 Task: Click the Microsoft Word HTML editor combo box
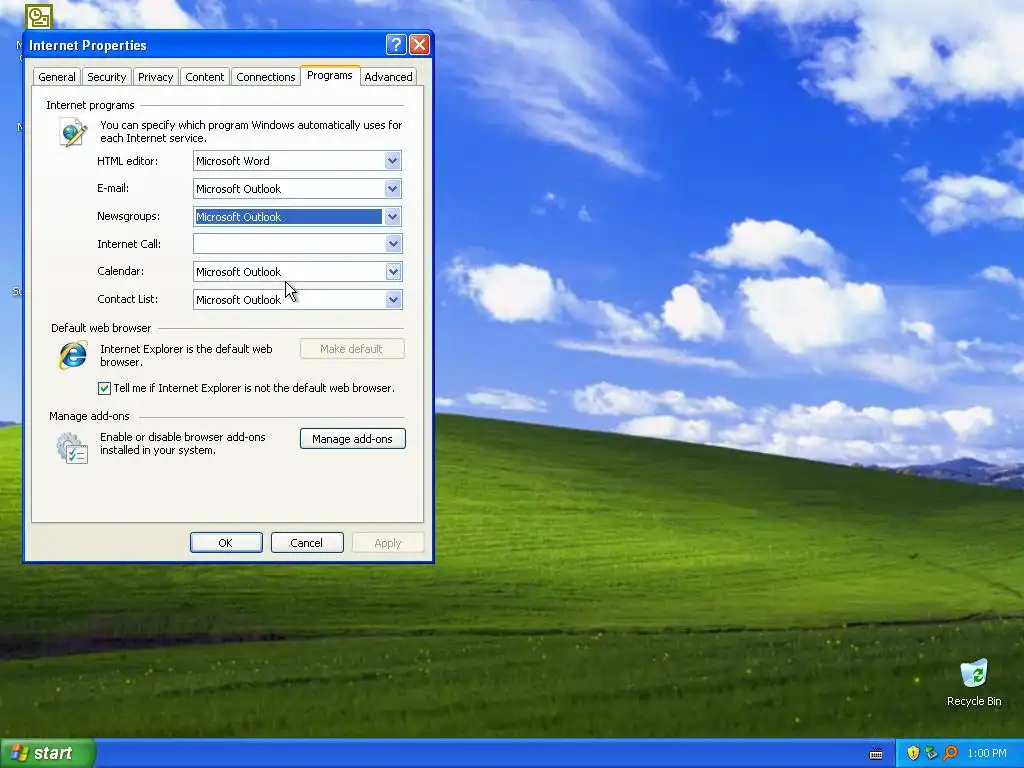(x=297, y=161)
